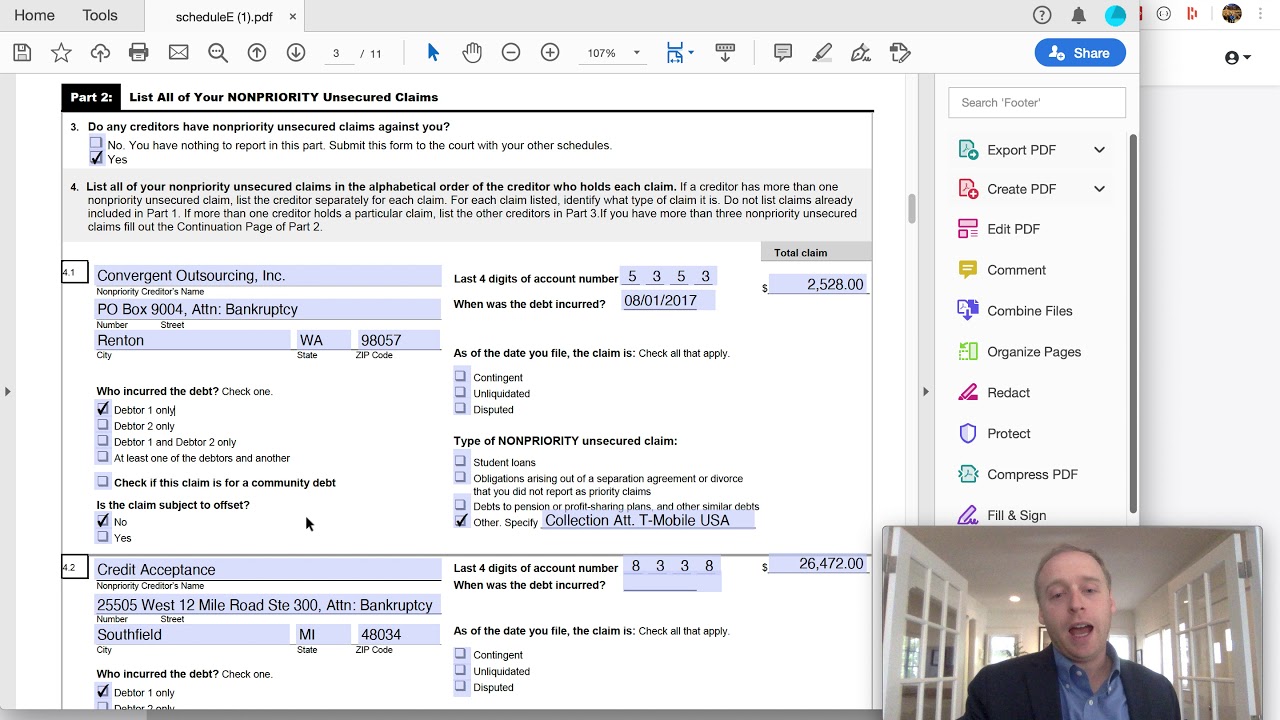
Task: Collapse the right tools pane arrow
Action: pos(925,391)
